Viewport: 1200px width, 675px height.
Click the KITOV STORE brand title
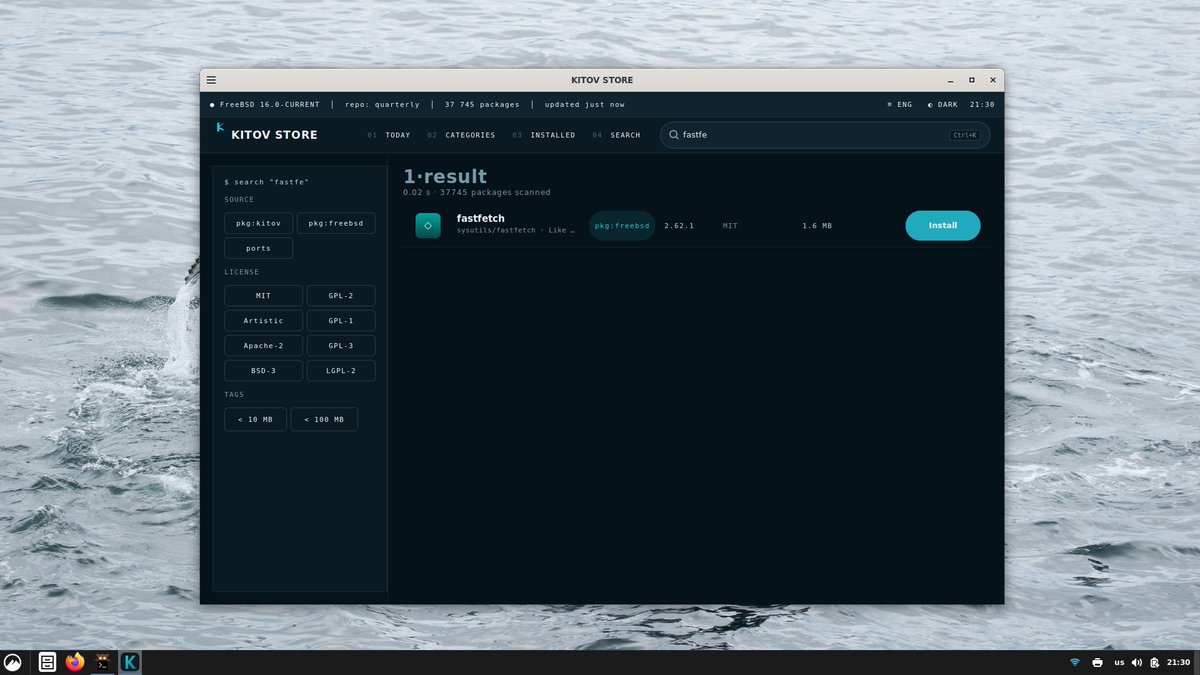tap(274, 135)
